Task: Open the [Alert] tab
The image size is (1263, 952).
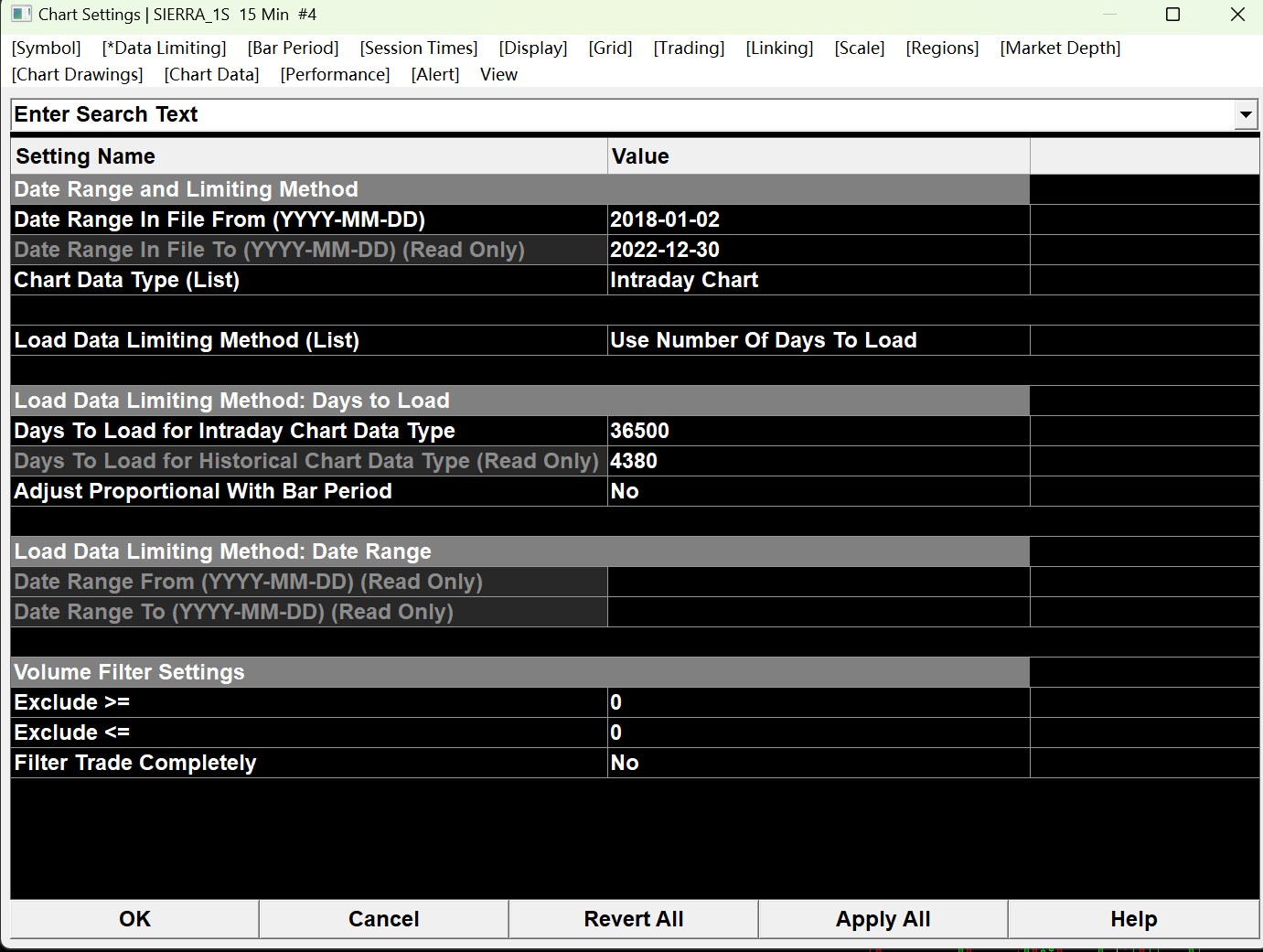Action: 435,75
